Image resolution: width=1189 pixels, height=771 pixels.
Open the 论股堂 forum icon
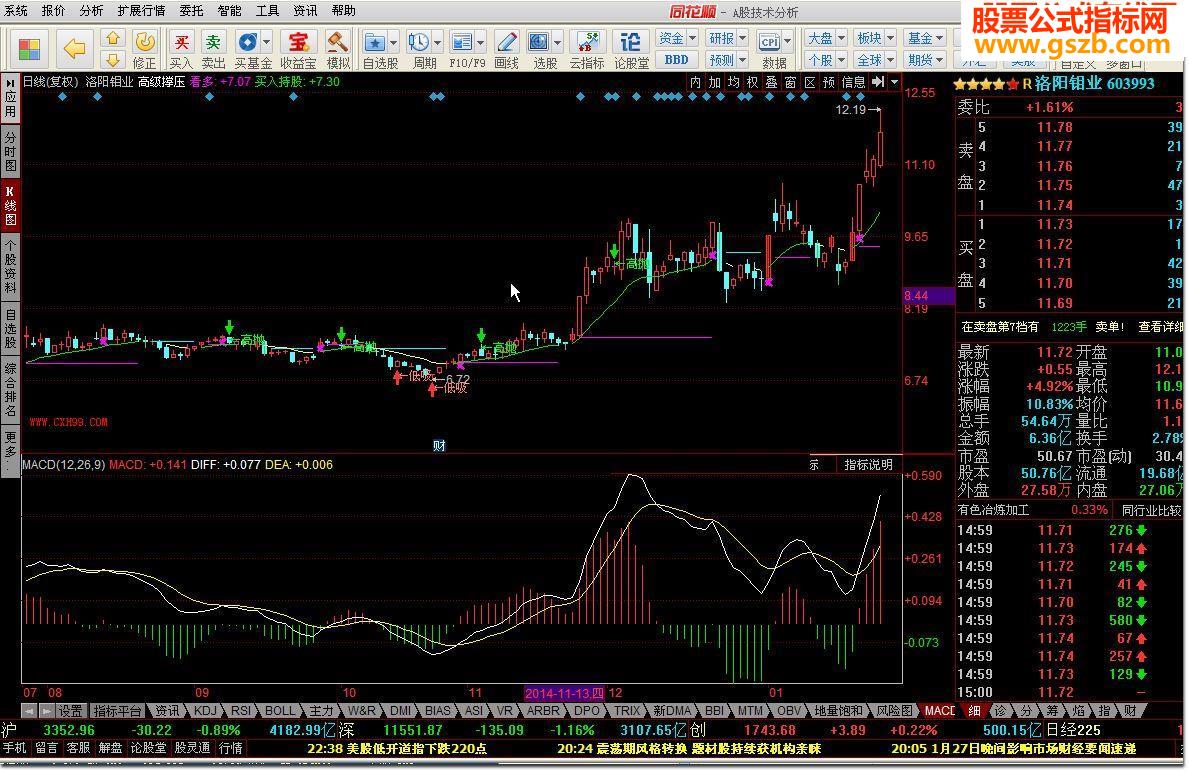[x=631, y=50]
